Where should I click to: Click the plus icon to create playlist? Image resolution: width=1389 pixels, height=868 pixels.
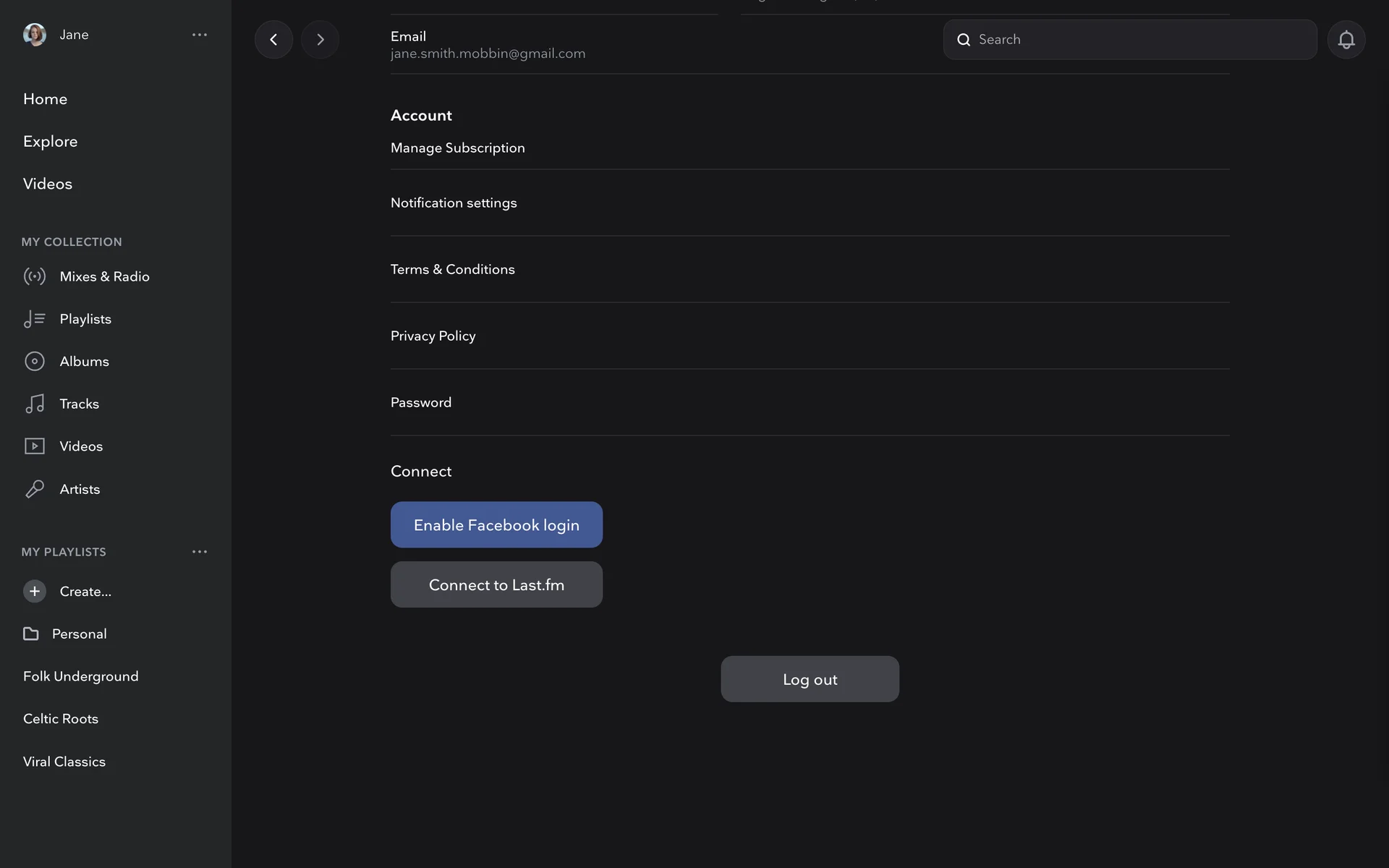coord(34,591)
